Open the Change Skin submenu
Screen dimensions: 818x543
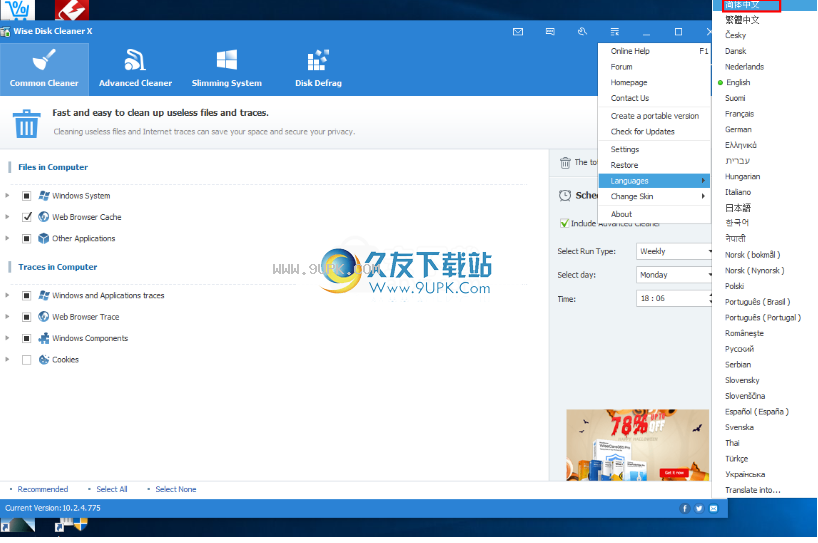click(654, 196)
